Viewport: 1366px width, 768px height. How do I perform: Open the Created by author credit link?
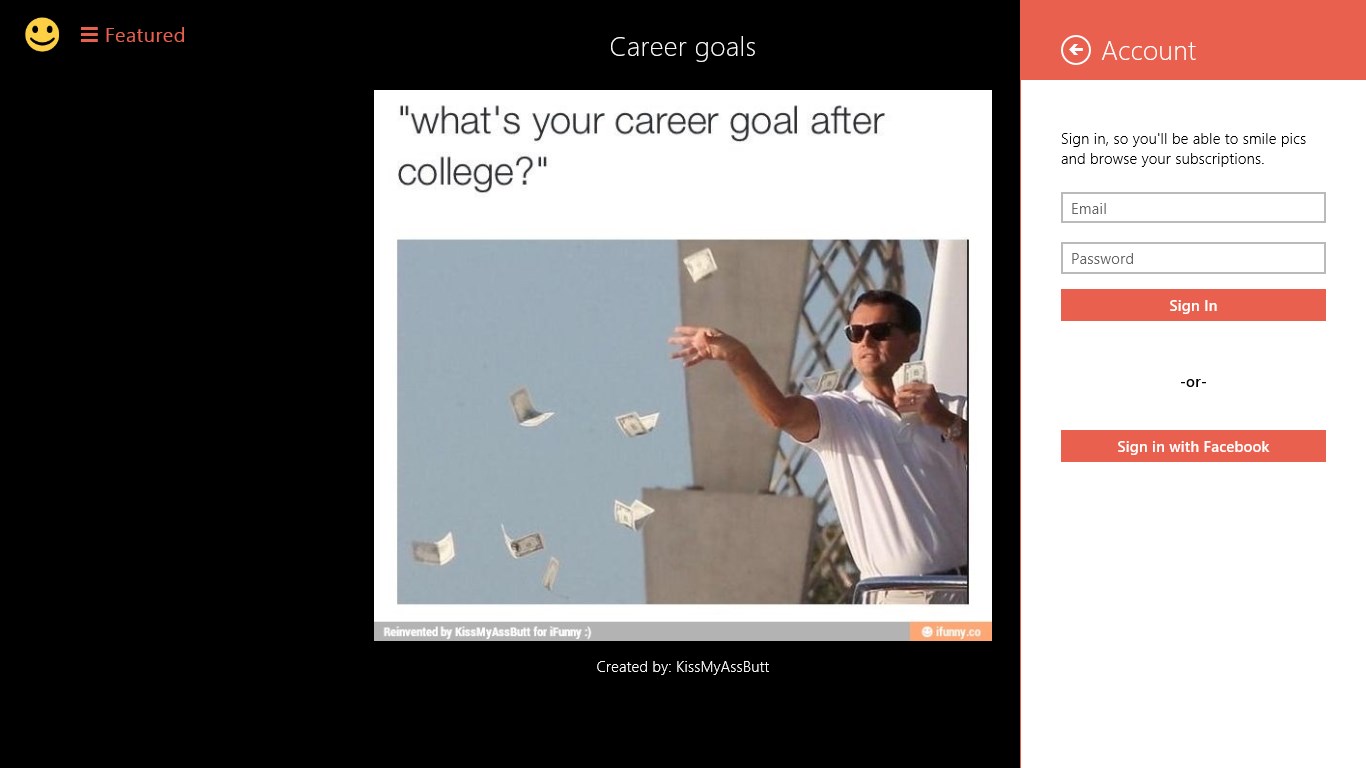click(683, 667)
